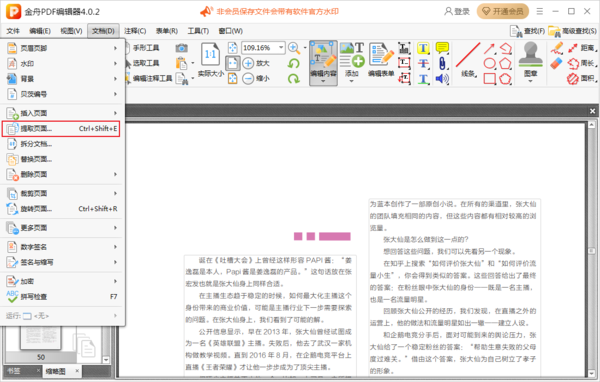The image size is (600, 382).
Task: Open the Sign and Initials (签名与缩写) submenu
Action: pyautogui.click(x=62, y=263)
